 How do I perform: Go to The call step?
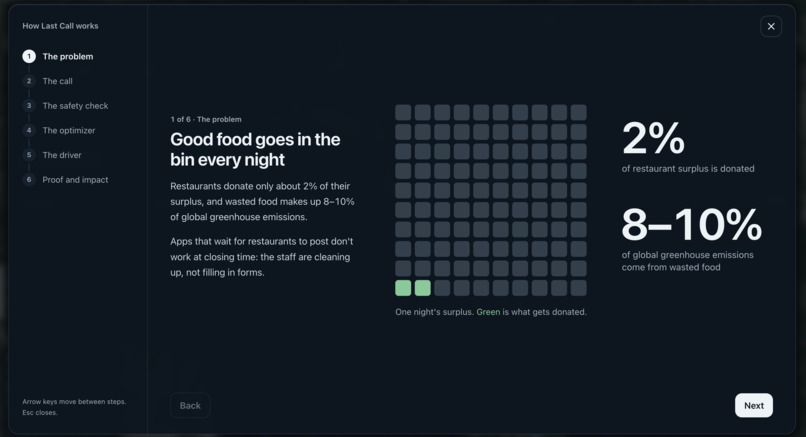point(58,81)
